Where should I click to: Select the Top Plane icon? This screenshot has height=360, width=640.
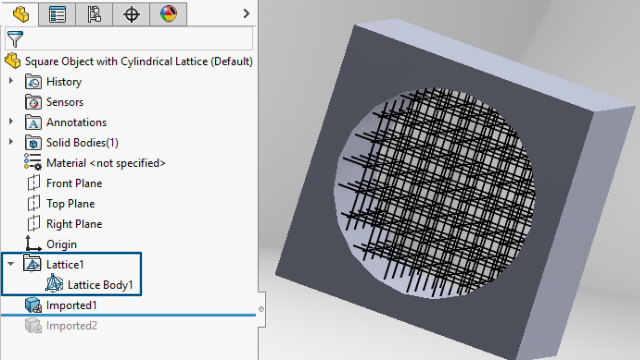(33, 203)
